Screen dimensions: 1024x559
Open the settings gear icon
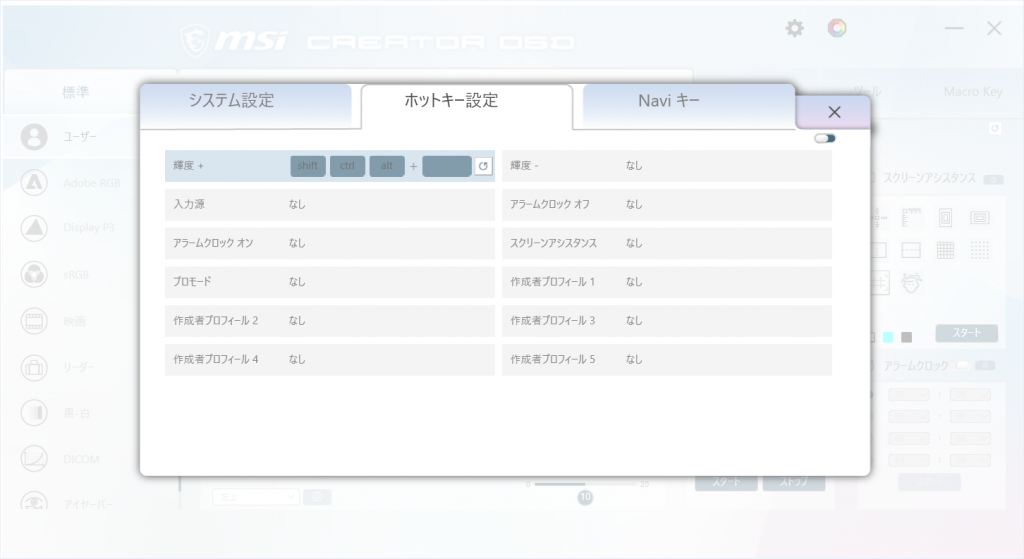[794, 28]
